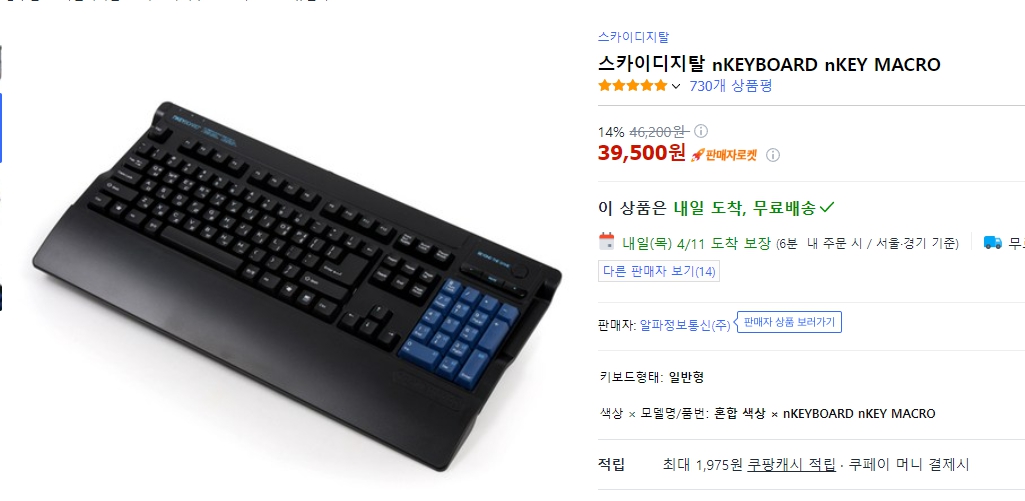This screenshot has width=1025, height=501.
Task: Click the 내일(목) 4/11 도착 보장 text
Action: pyautogui.click(x=696, y=243)
